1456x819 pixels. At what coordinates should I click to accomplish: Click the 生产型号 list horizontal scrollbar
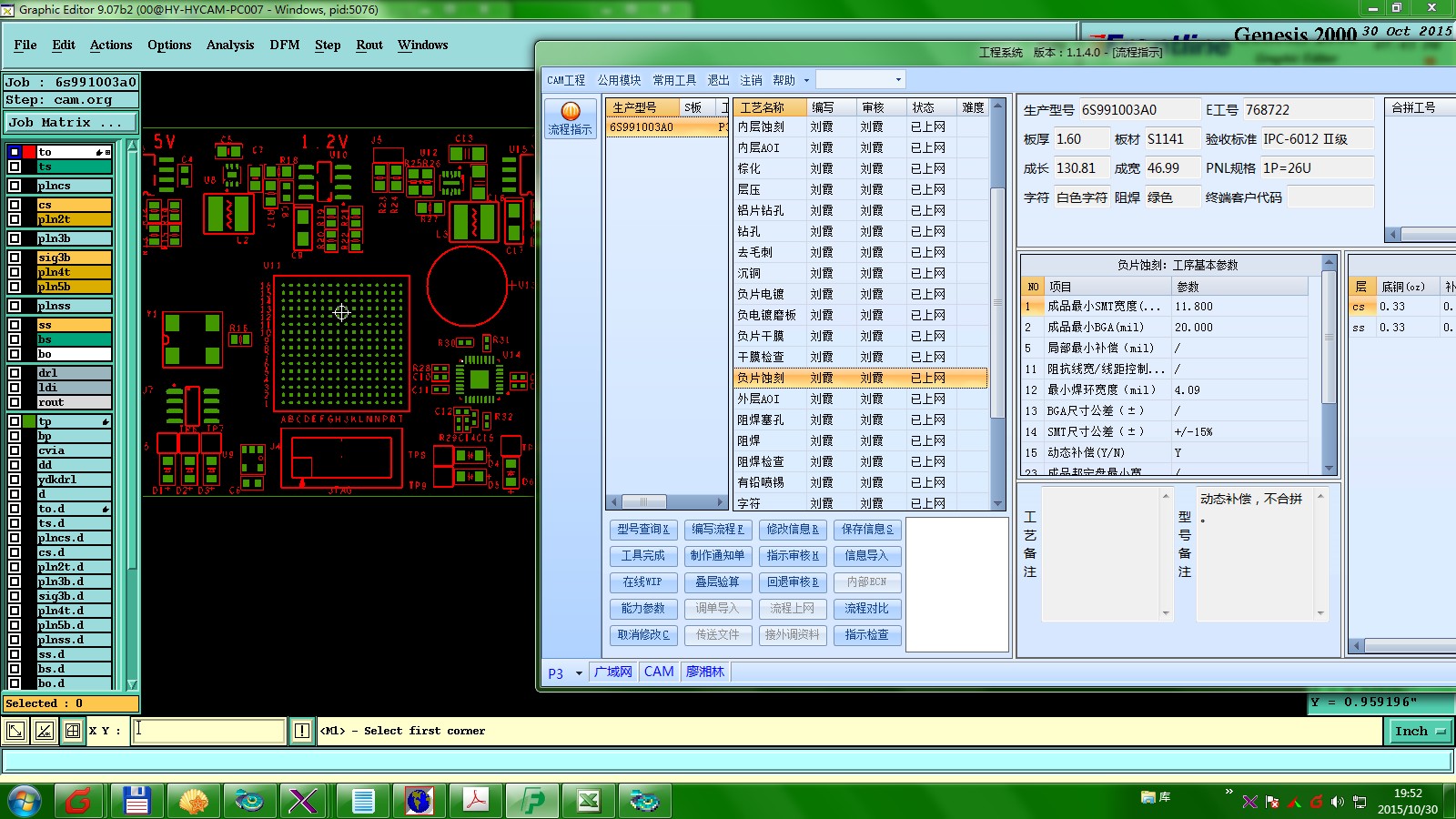(667, 501)
